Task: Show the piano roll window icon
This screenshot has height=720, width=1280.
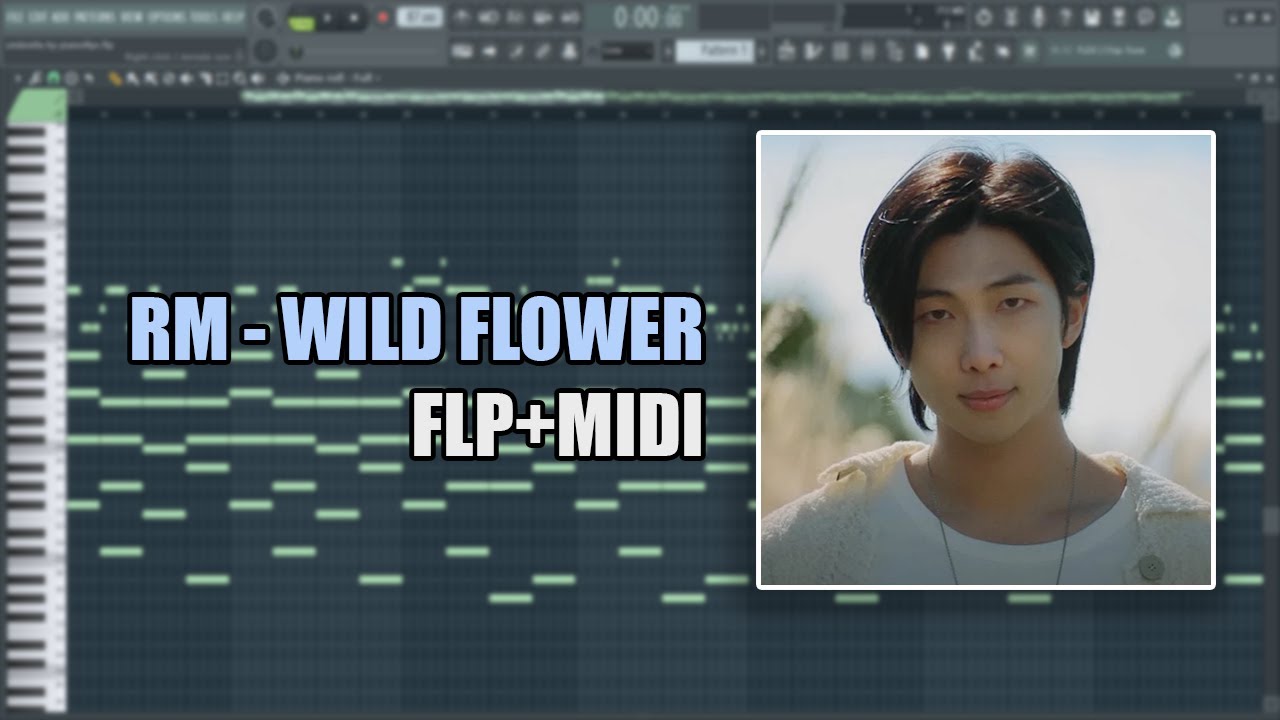Action: [x=813, y=51]
